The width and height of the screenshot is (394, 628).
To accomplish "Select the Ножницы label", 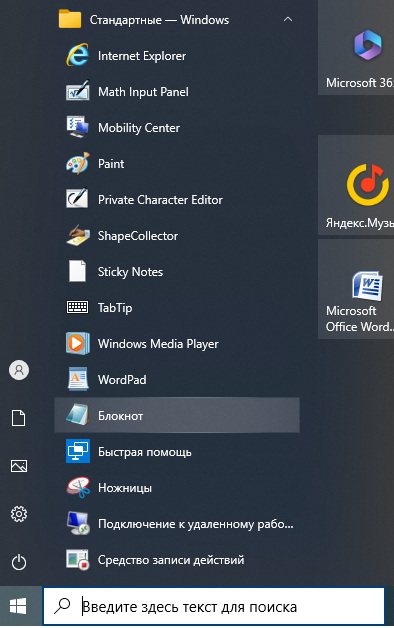I will (x=125, y=488).
